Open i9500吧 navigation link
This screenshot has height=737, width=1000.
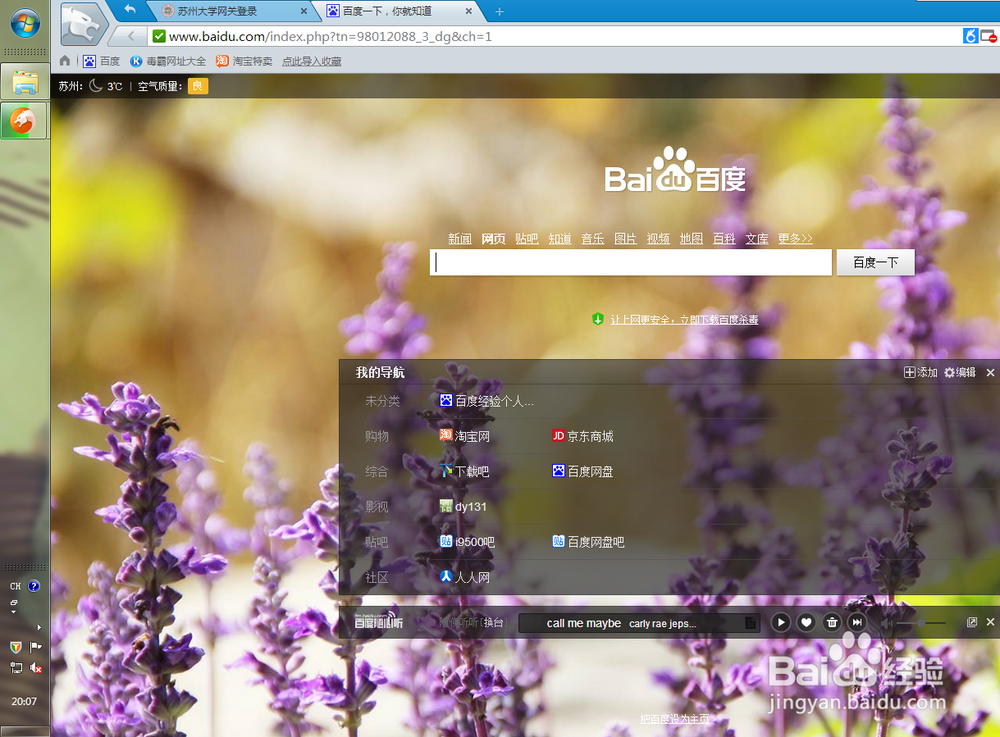(x=467, y=542)
